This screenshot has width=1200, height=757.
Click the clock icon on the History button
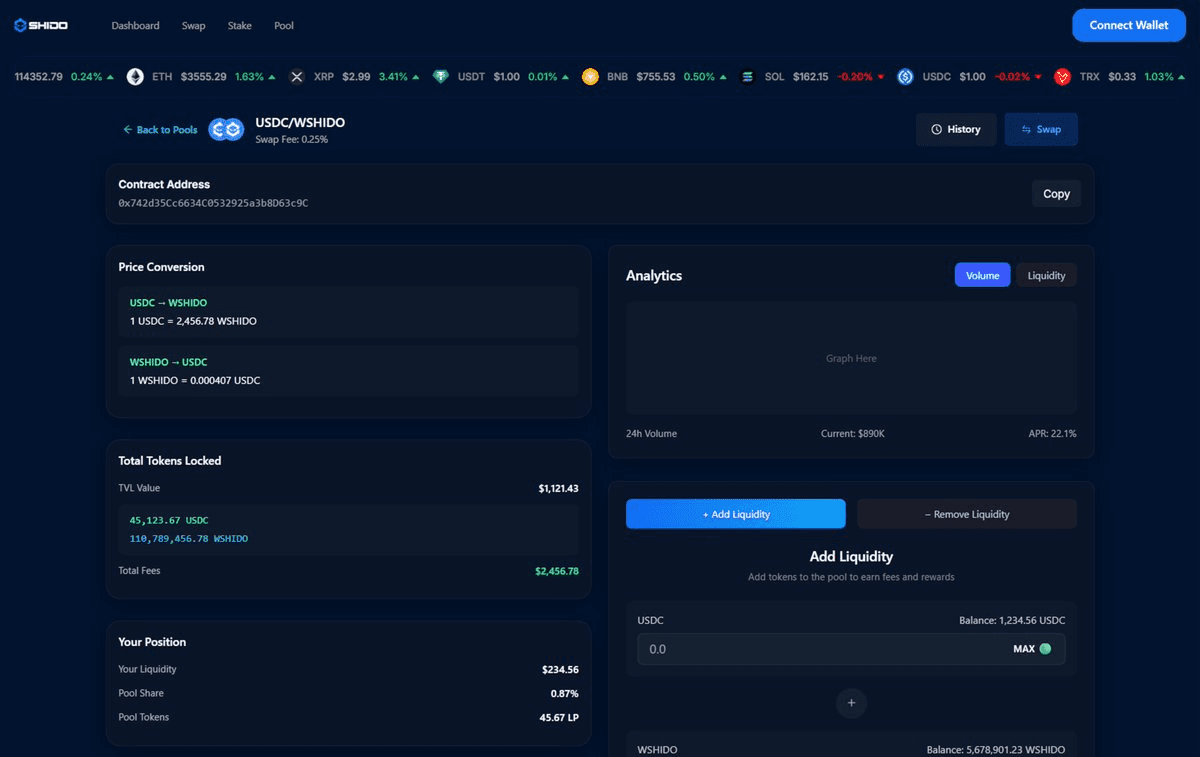point(938,129)
